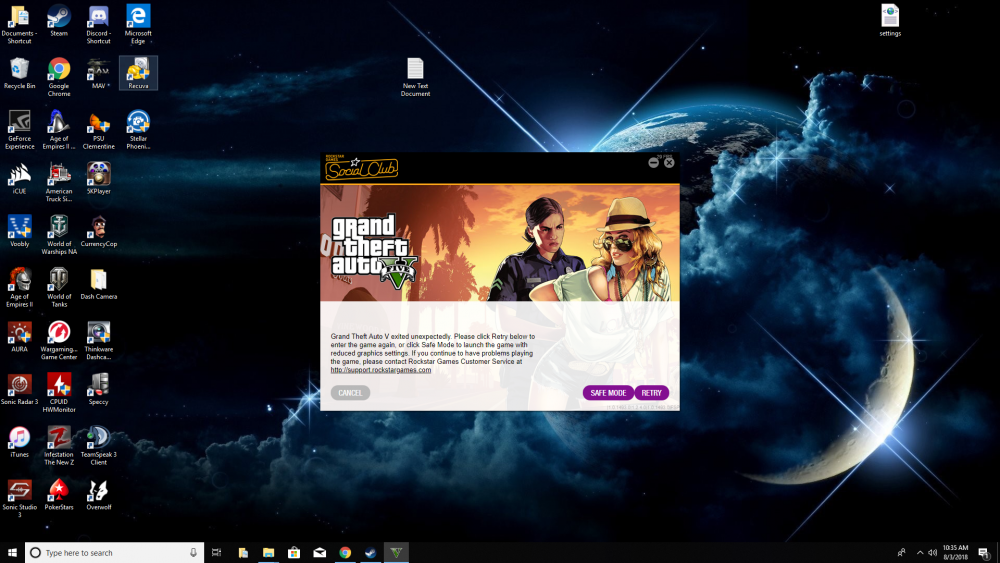Open the Voobly desktop icon
This screenshot has width=1000, height=563.
tap(19, 231)
